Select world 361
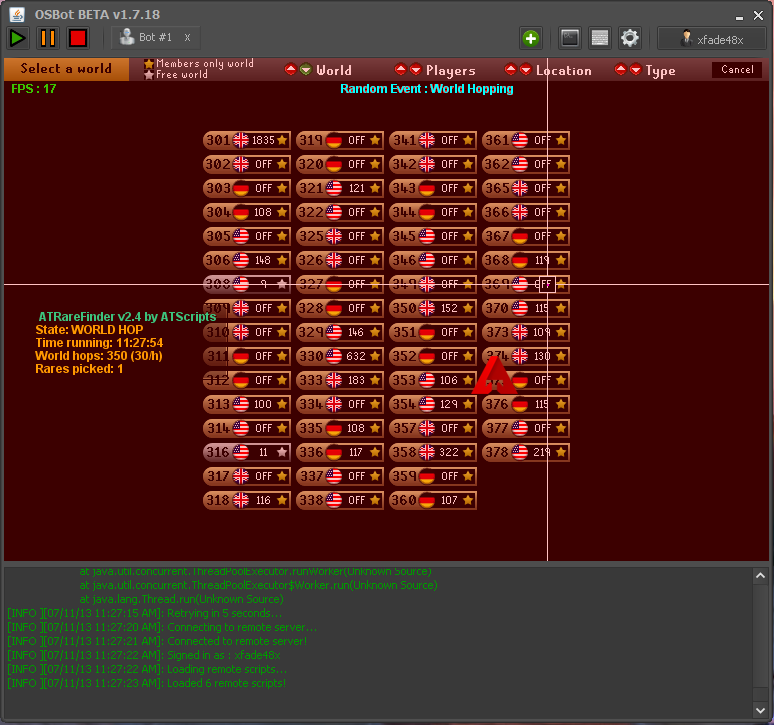 click(526, 140)
